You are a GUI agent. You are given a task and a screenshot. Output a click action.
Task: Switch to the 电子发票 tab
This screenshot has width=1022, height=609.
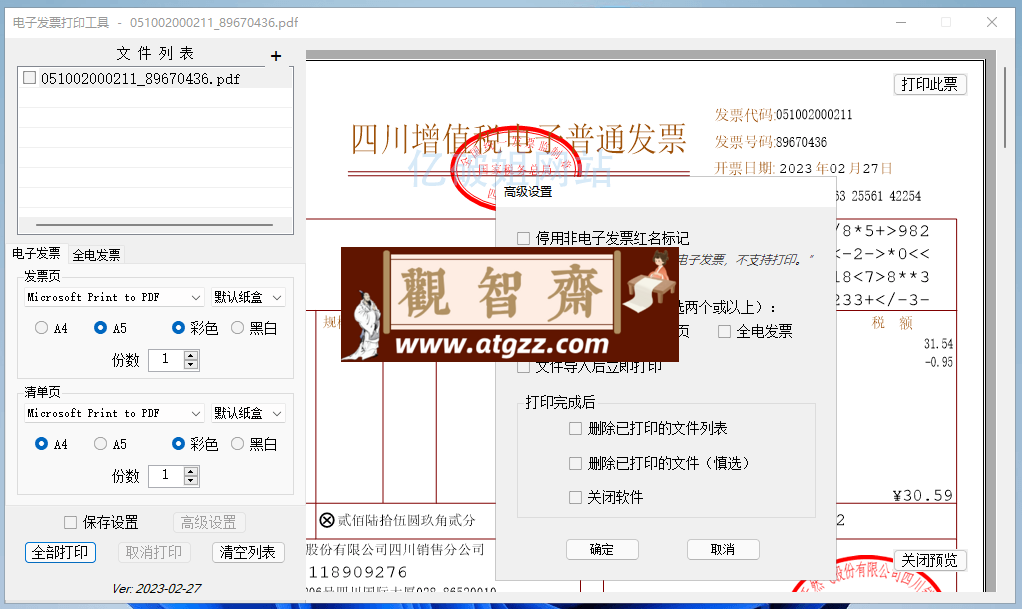tap(36, 254)
